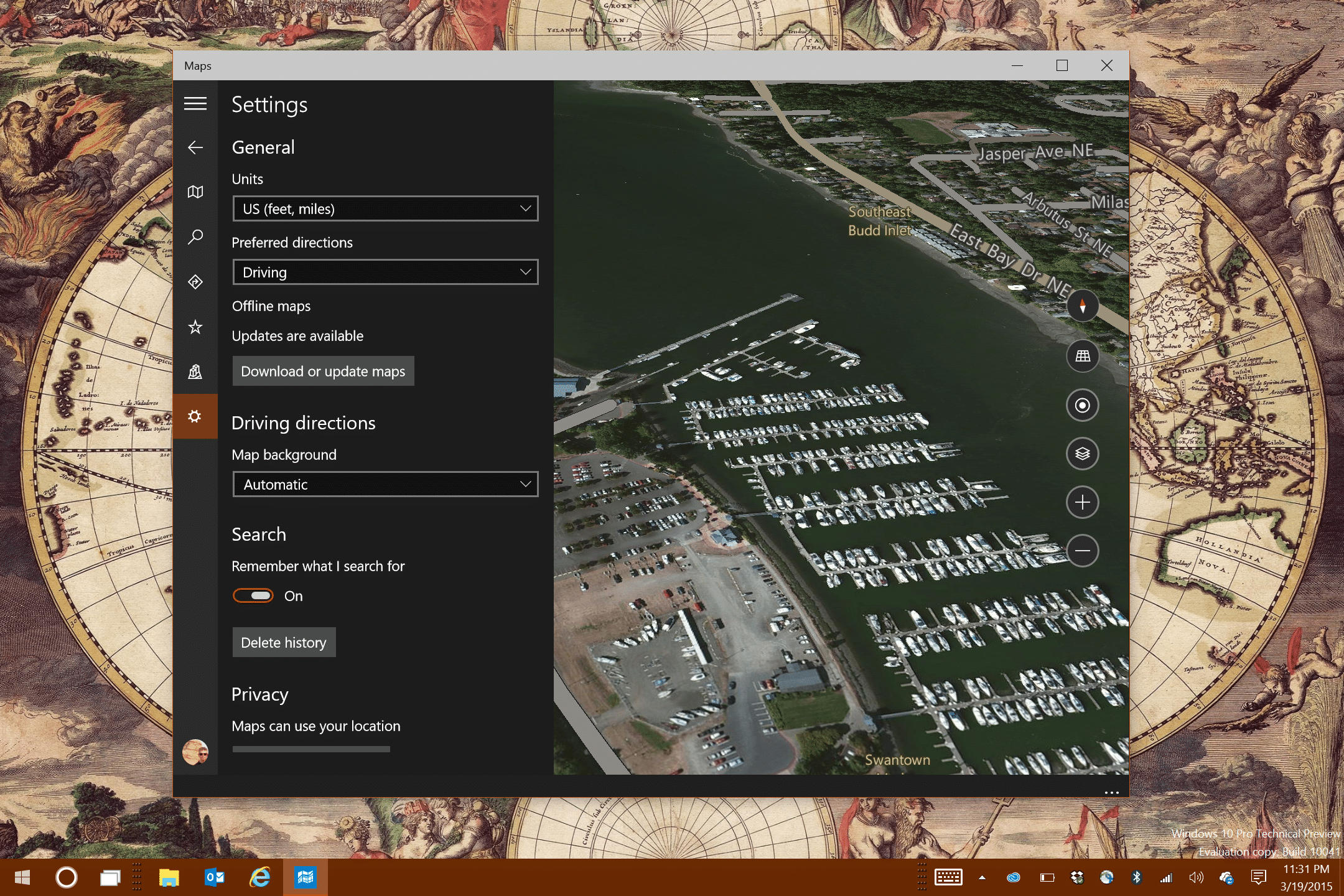This screenshot has height=896, width=1344.
Task: Open Outlook from the taskbar
Action: 214,877
